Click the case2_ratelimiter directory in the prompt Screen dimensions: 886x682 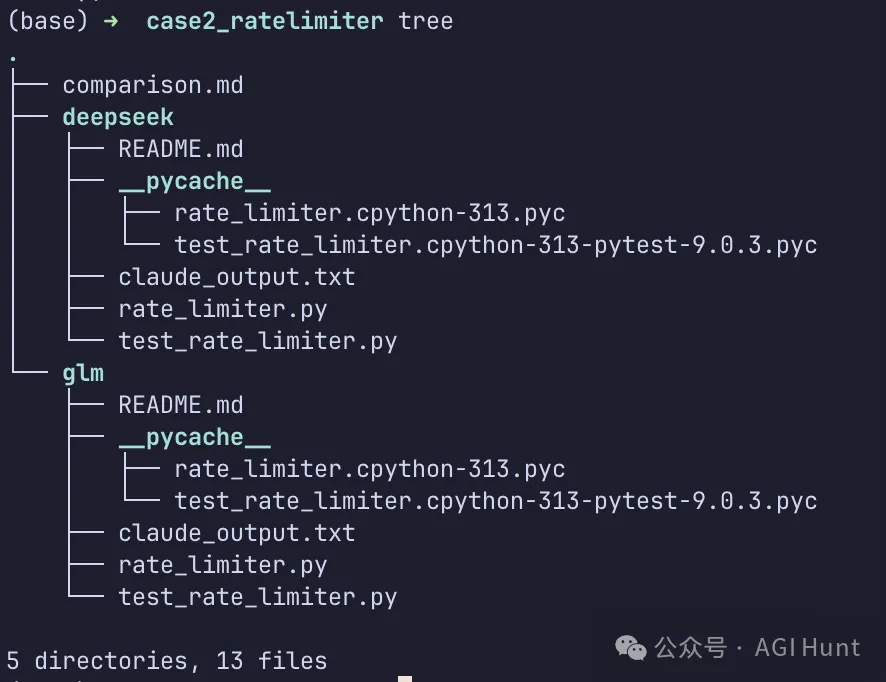pyautogui.click(x=264, y=21)
